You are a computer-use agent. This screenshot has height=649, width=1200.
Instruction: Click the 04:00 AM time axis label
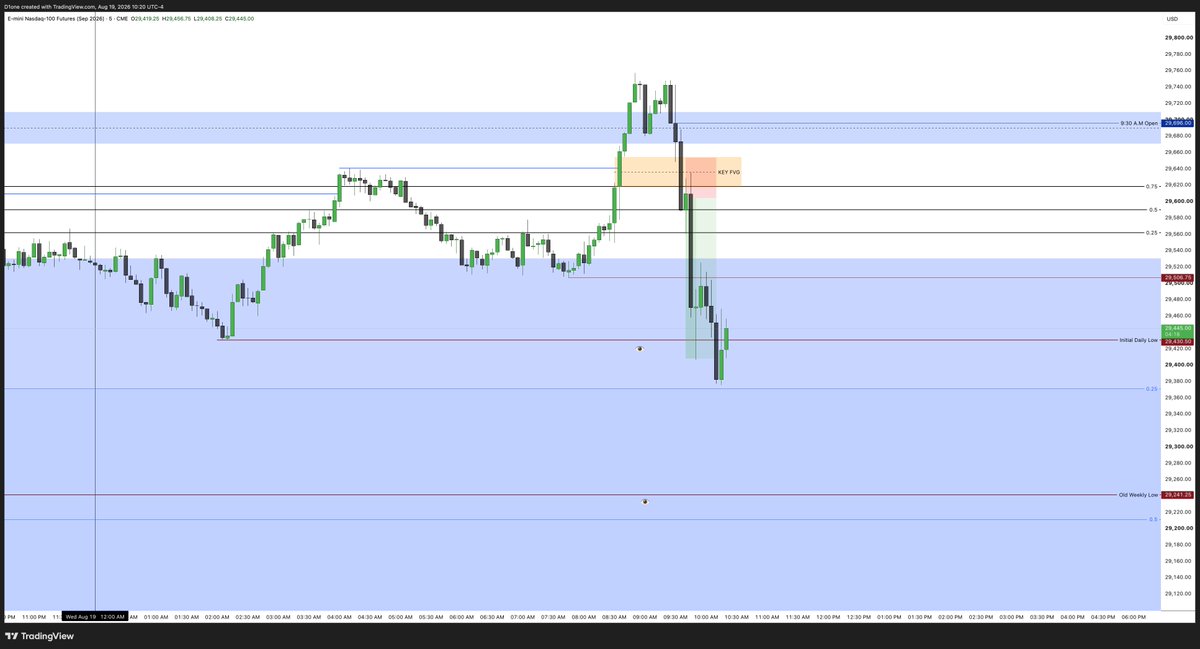click(x=339, y=617)
